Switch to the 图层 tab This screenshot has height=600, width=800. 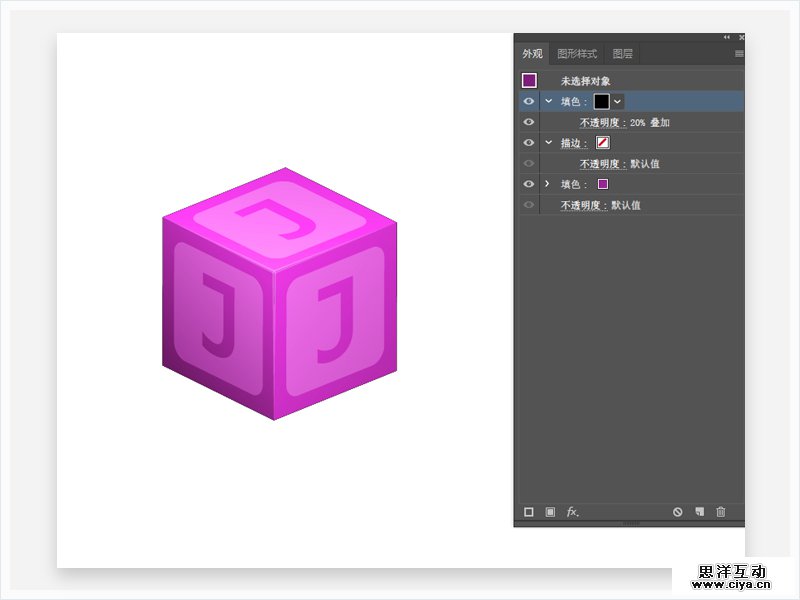[x=622, y=54]
